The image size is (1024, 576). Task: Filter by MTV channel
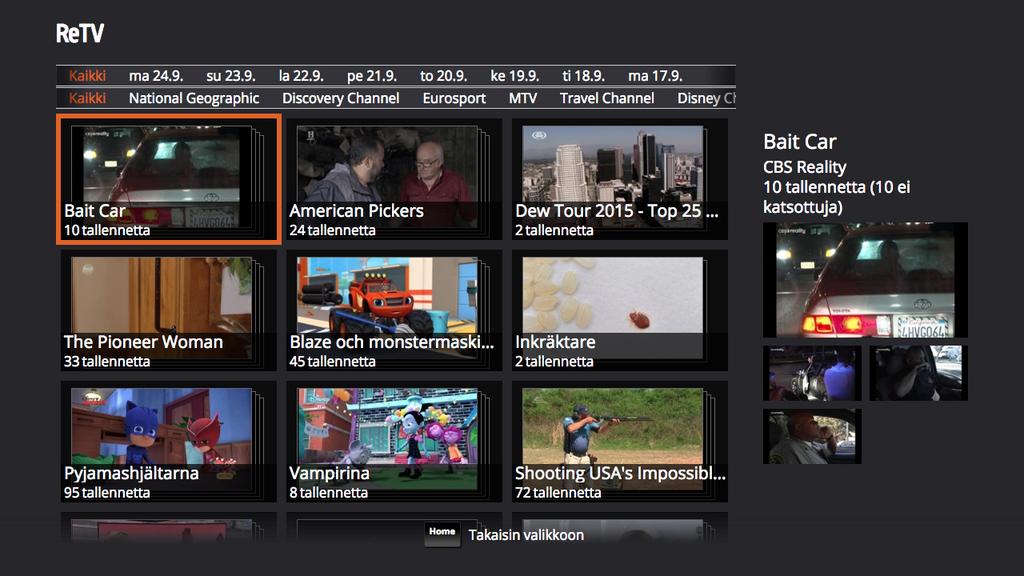pos(522,98)
